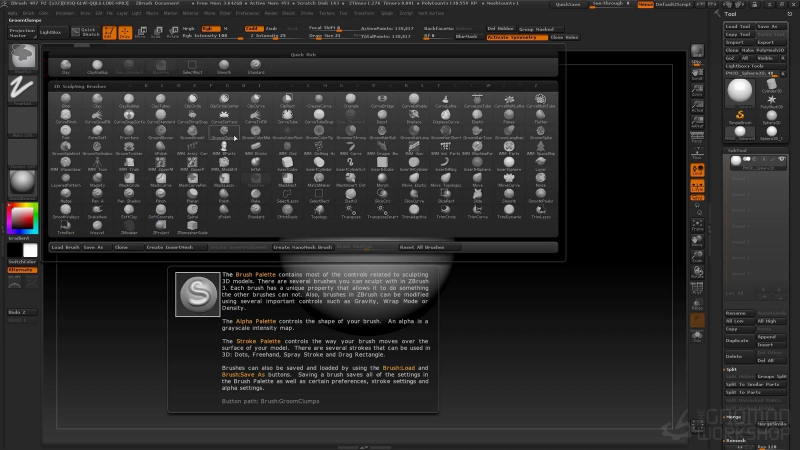800x450 pixels.
Task: Select Standard brush in the Quick Pick row
Action: tap(256, 67)
